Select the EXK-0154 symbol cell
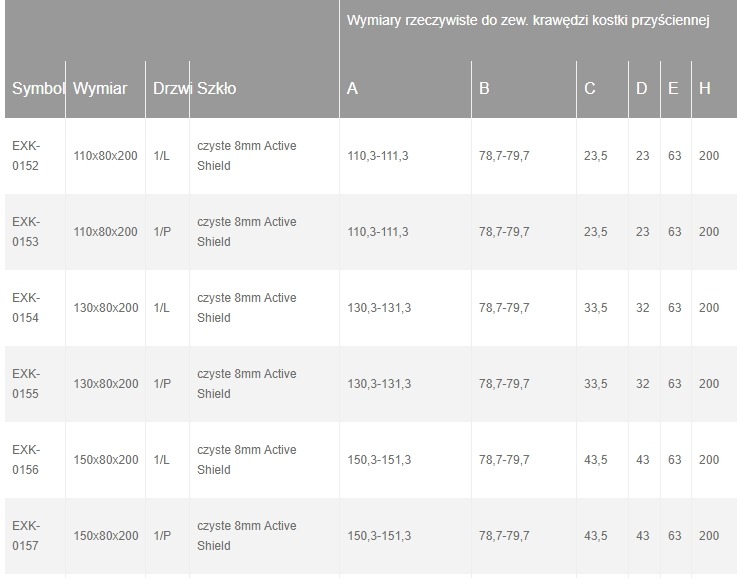 pos(26,308)
